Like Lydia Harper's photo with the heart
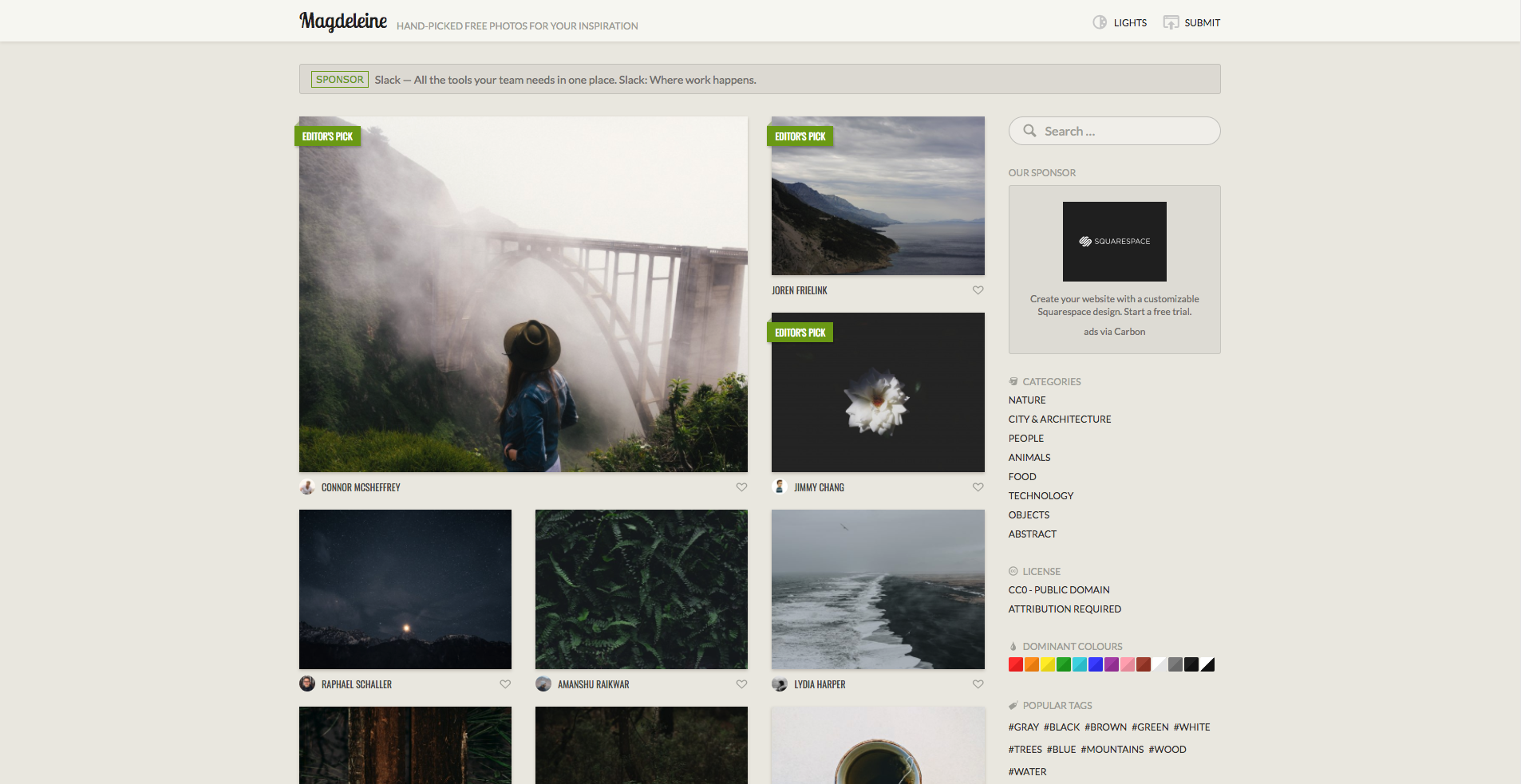This screenshot has width=1521, height=784. pos(978,684)
